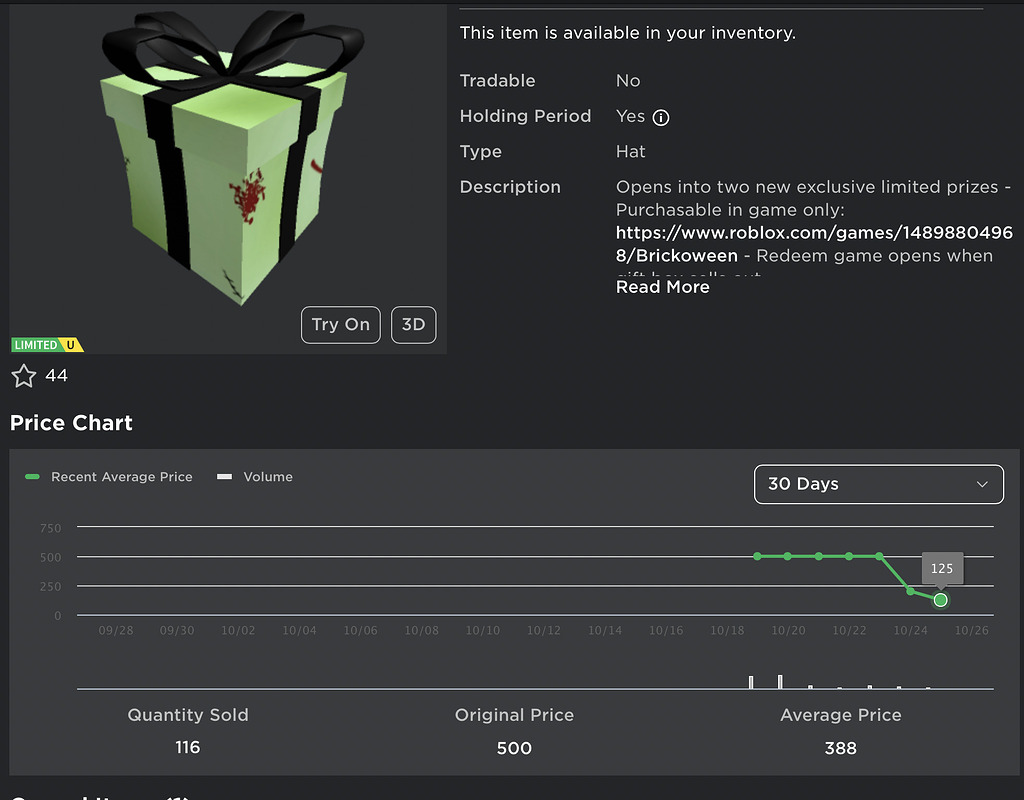Click the 125 price tooltip
1024x800 pixels.
[941, 568]
